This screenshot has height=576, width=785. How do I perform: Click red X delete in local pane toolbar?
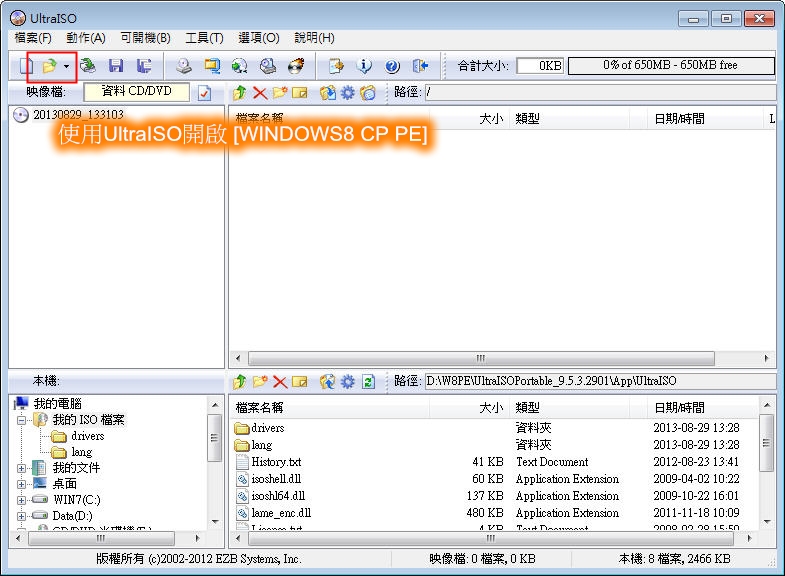(280, 382)
